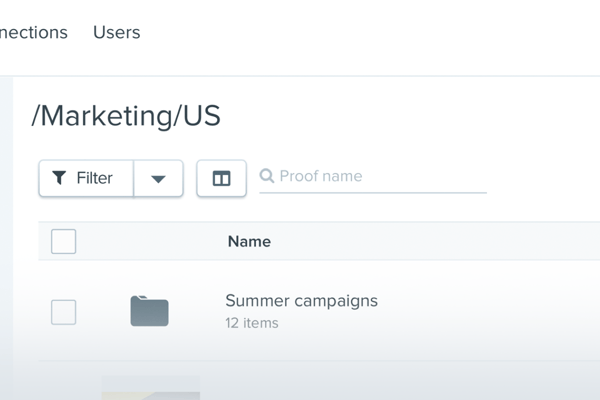Open the column layout chooser icon

[x=221, y=178]
